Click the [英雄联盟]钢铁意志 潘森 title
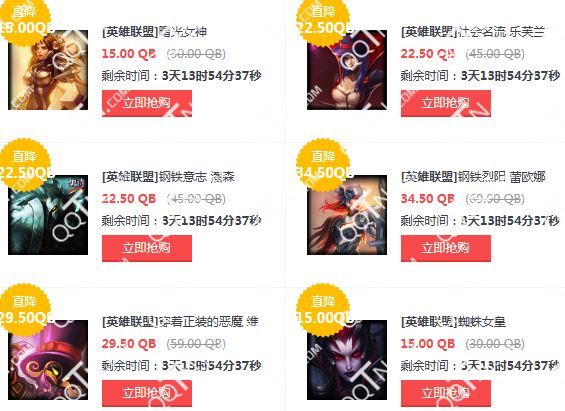The height and width of the screenshot is (411, 565). coord(168,177)
